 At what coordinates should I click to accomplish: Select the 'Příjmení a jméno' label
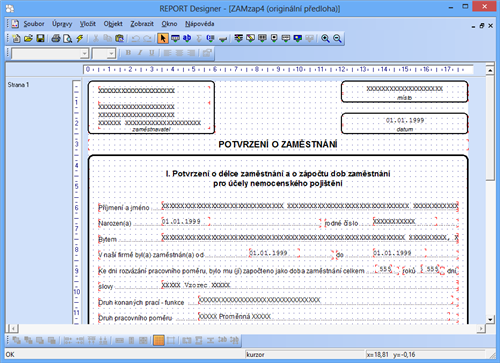(124, 208)
